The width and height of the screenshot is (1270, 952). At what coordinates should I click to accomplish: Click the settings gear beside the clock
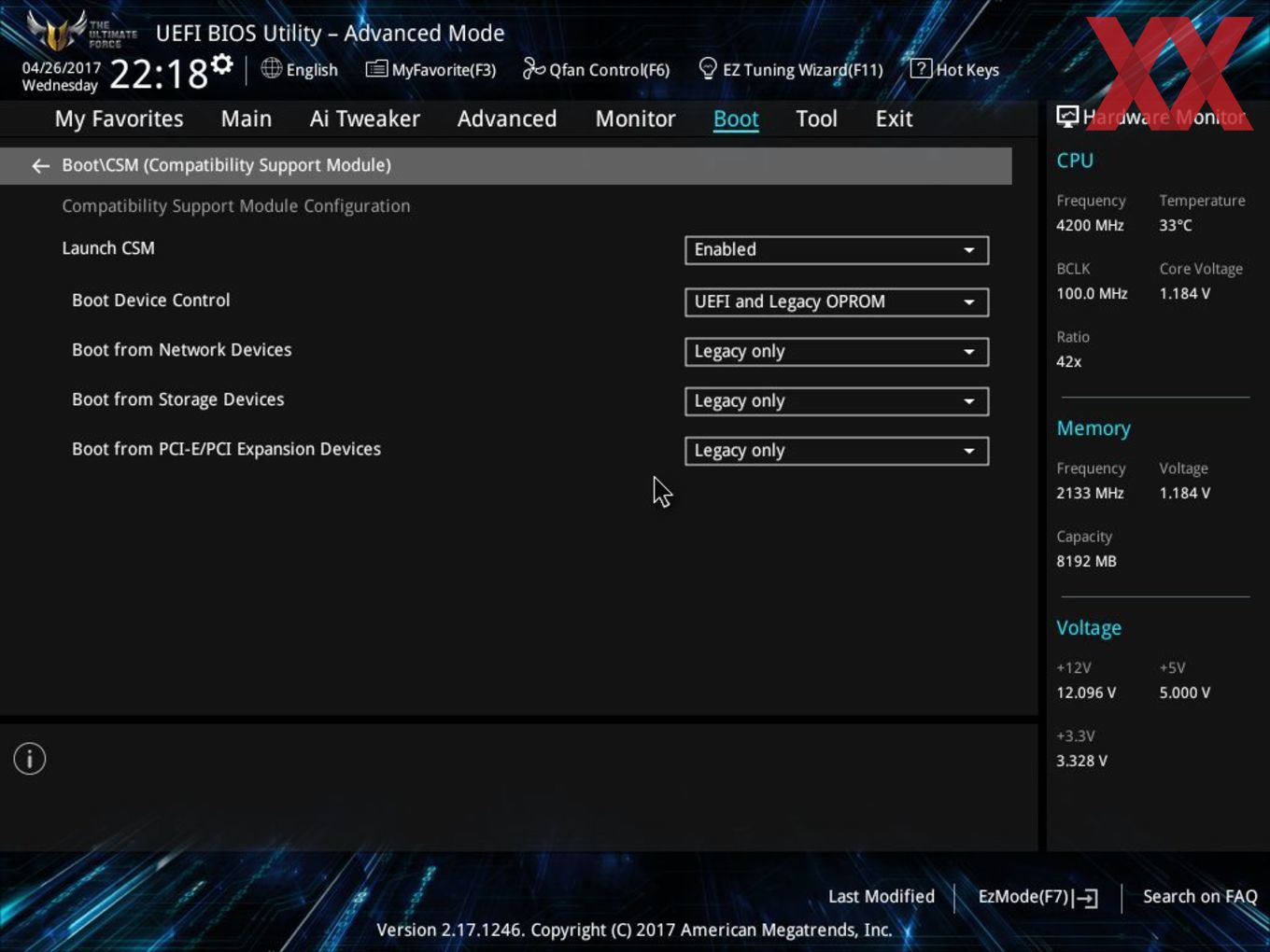pos(221,64)
